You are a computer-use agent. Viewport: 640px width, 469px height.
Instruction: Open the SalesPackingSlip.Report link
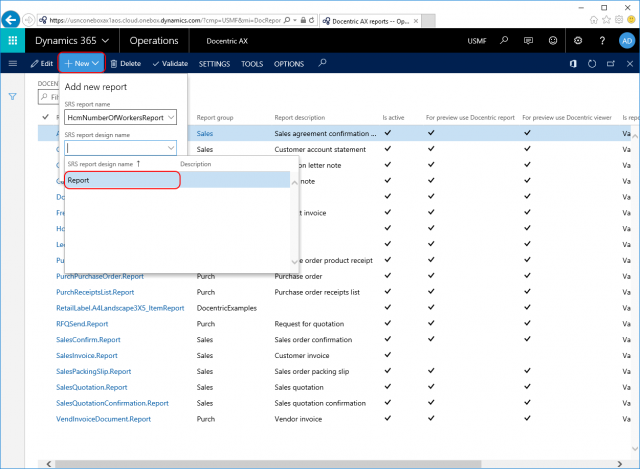tap(93, 371)
